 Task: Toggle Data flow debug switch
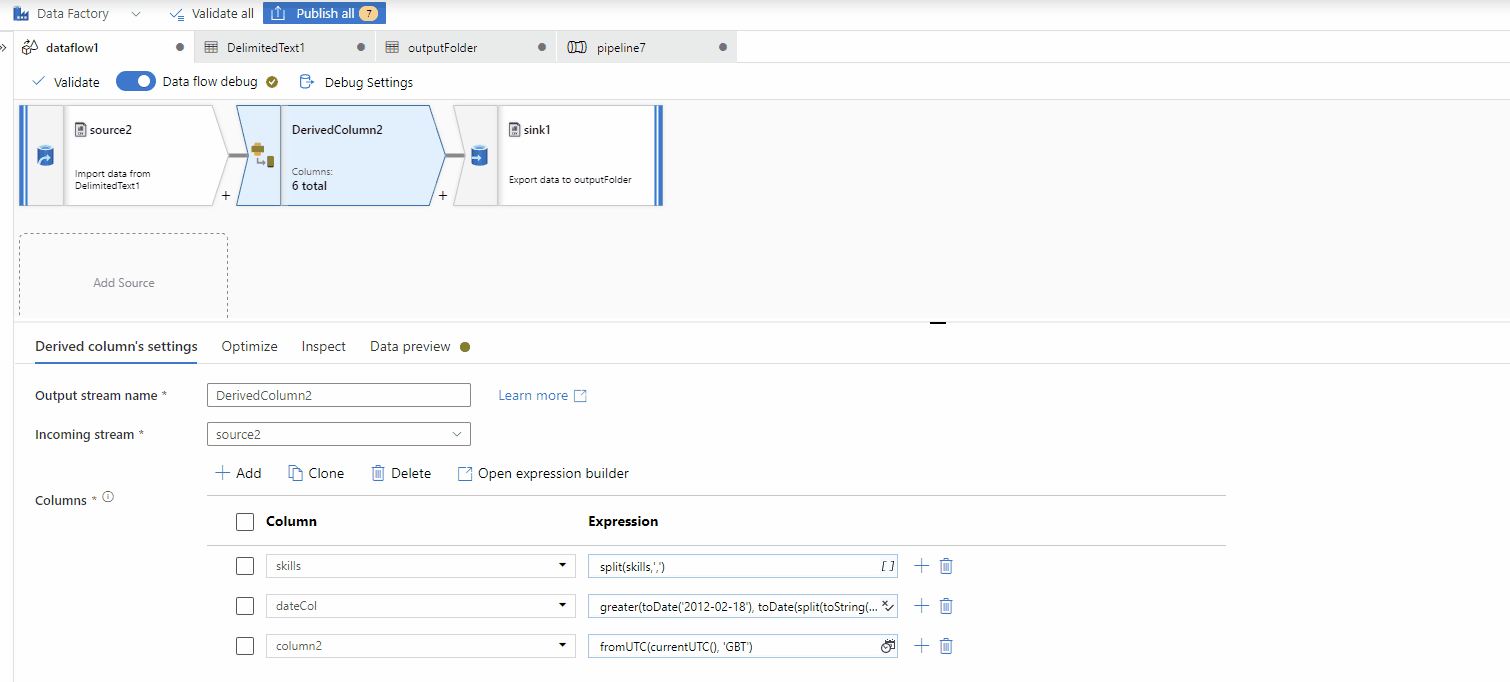pyautogui.click(x=136, y=81)
